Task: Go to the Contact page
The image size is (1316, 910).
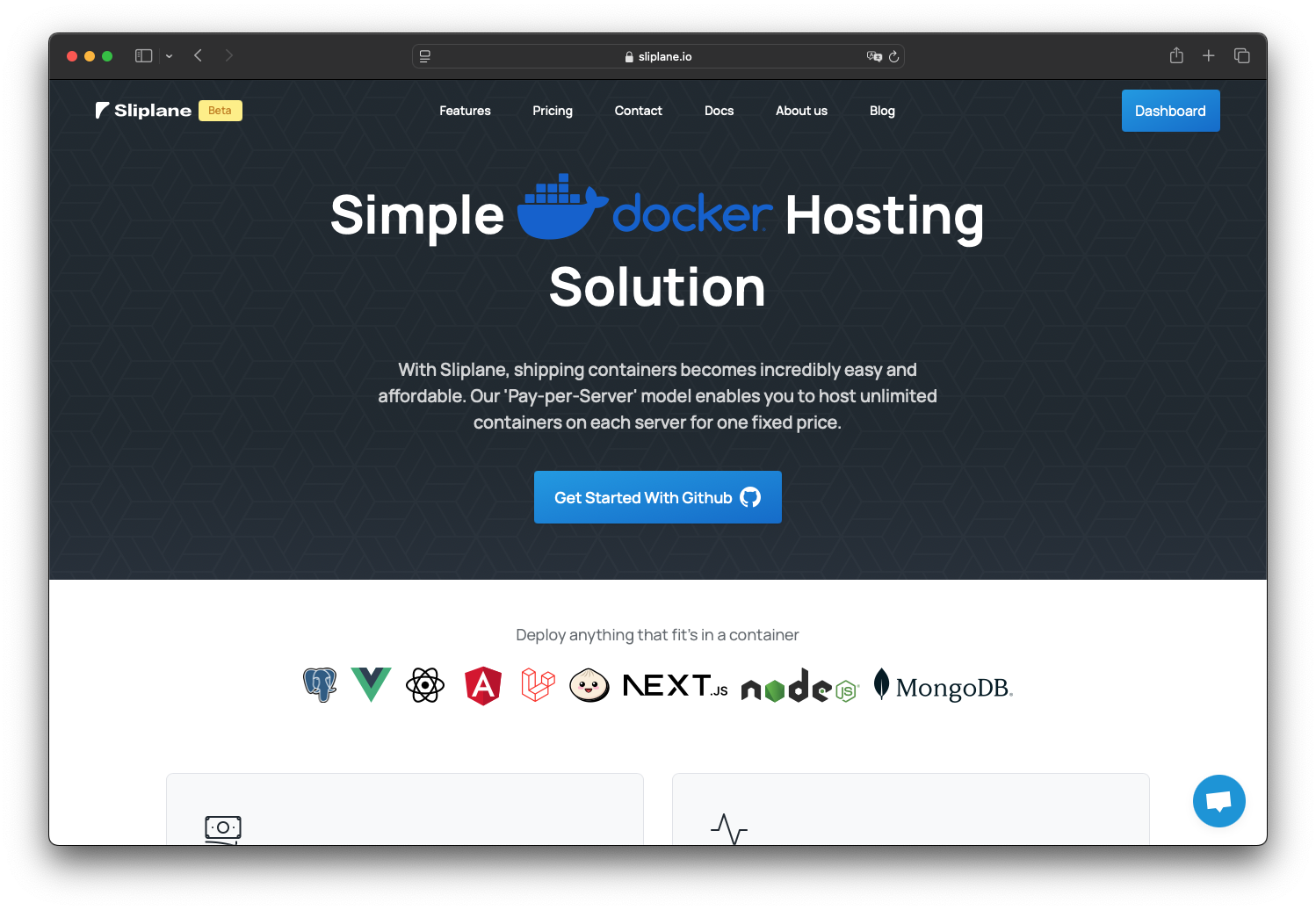Action: click(639, 111)
